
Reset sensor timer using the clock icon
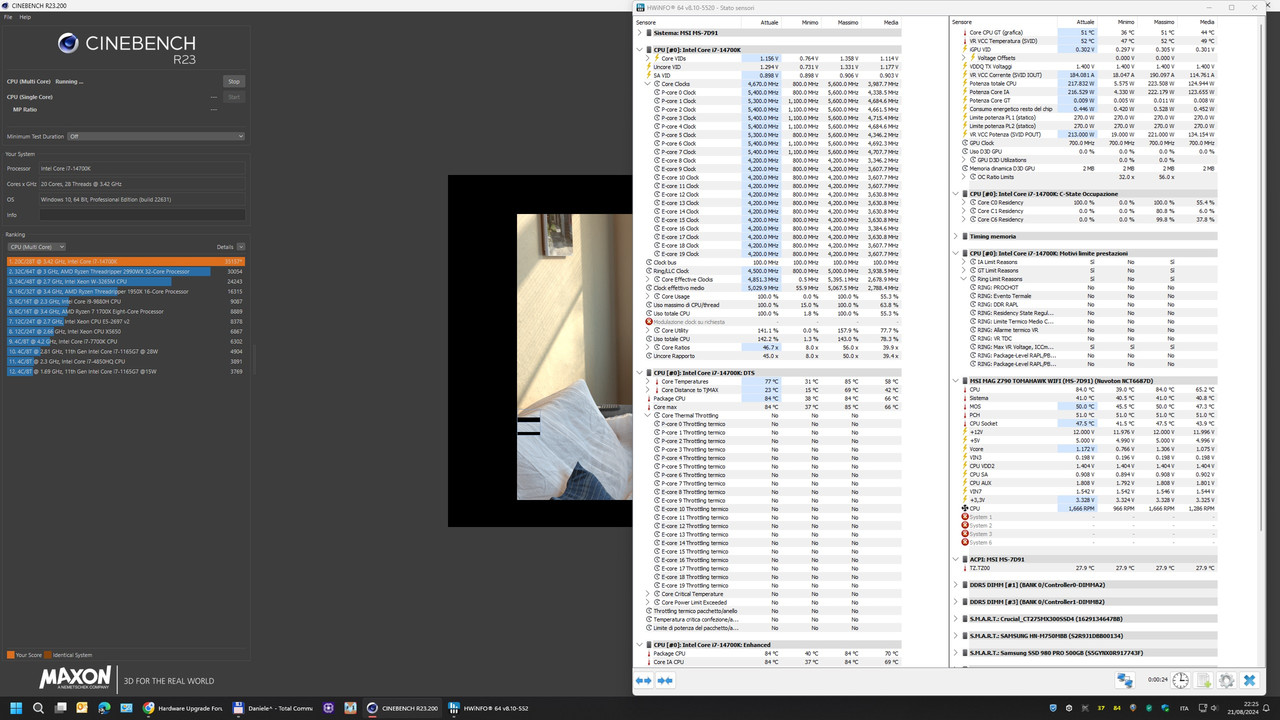[x=1181, y=680]
